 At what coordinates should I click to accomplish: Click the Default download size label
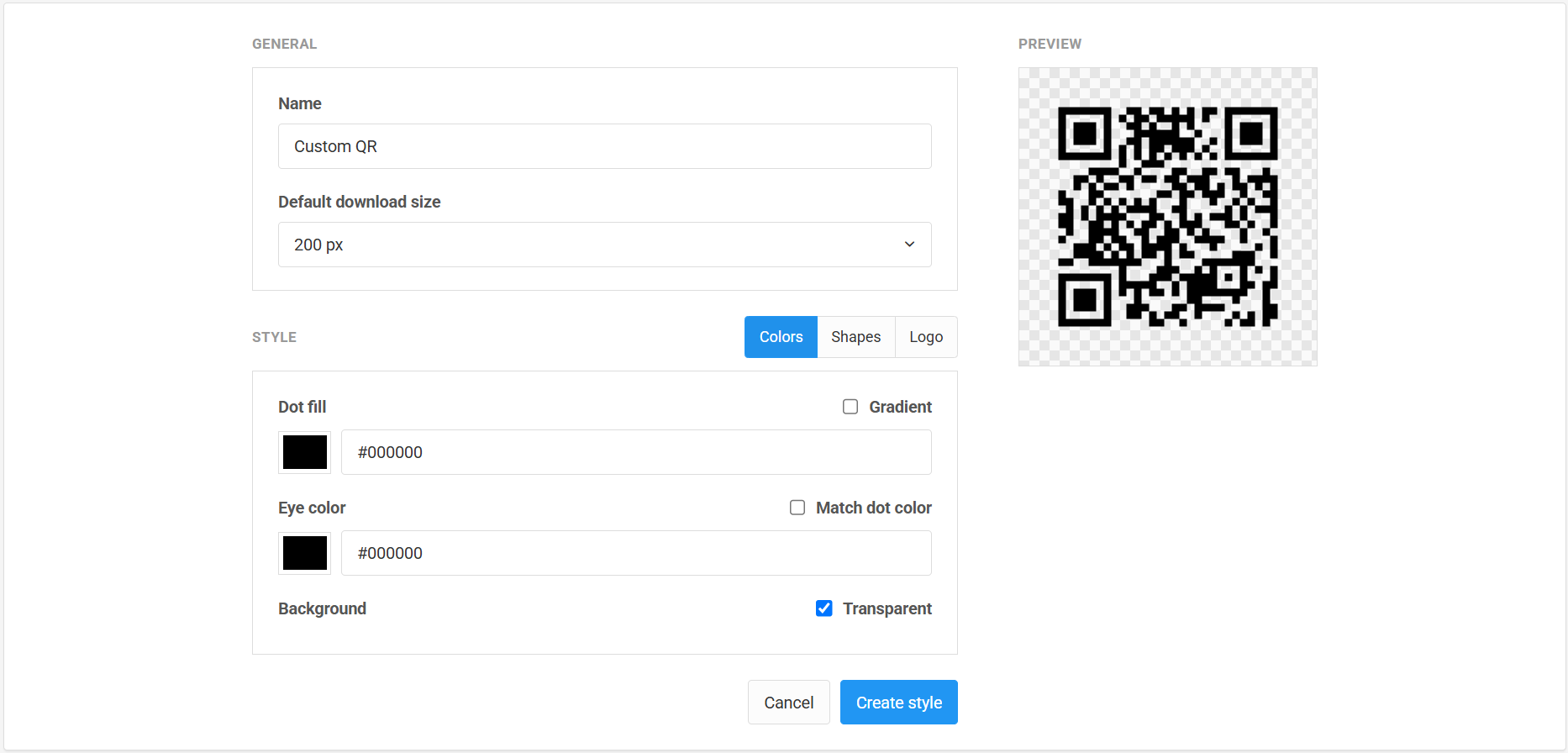(x=360, y=202)
